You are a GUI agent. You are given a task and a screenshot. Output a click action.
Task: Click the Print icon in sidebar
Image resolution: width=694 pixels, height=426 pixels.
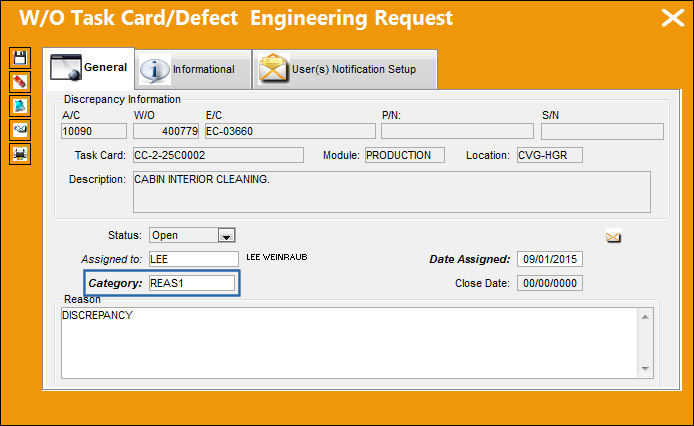tap(20, 154)
